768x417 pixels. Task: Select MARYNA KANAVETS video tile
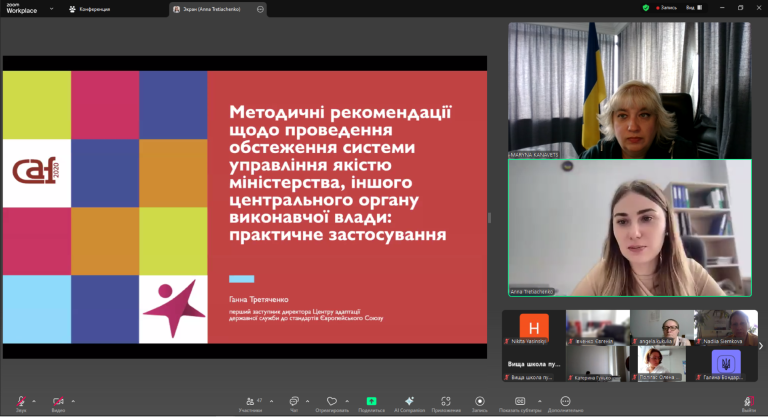click(x=629, y=90)
